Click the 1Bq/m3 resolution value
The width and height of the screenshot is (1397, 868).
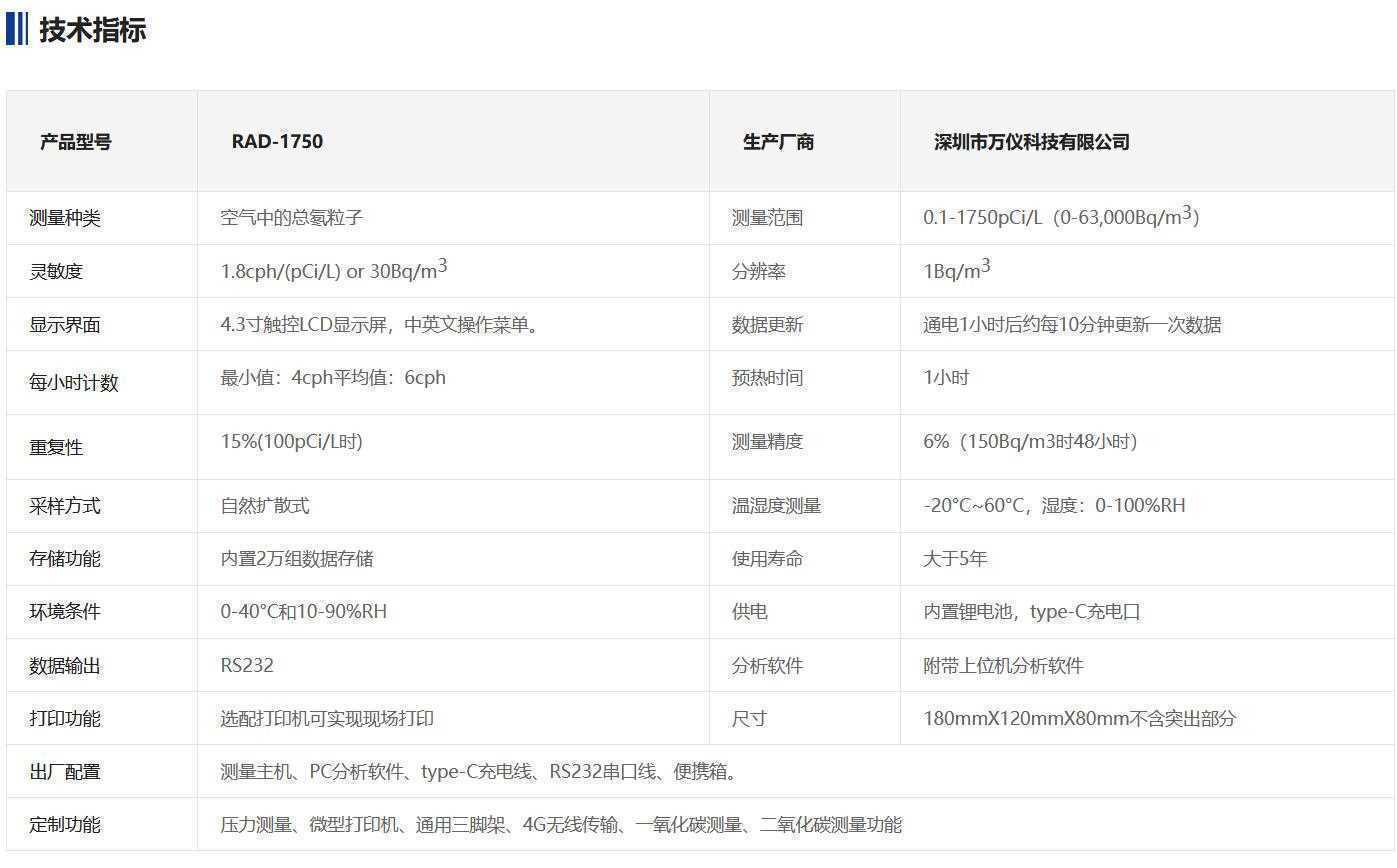click(x=957, y=270)
